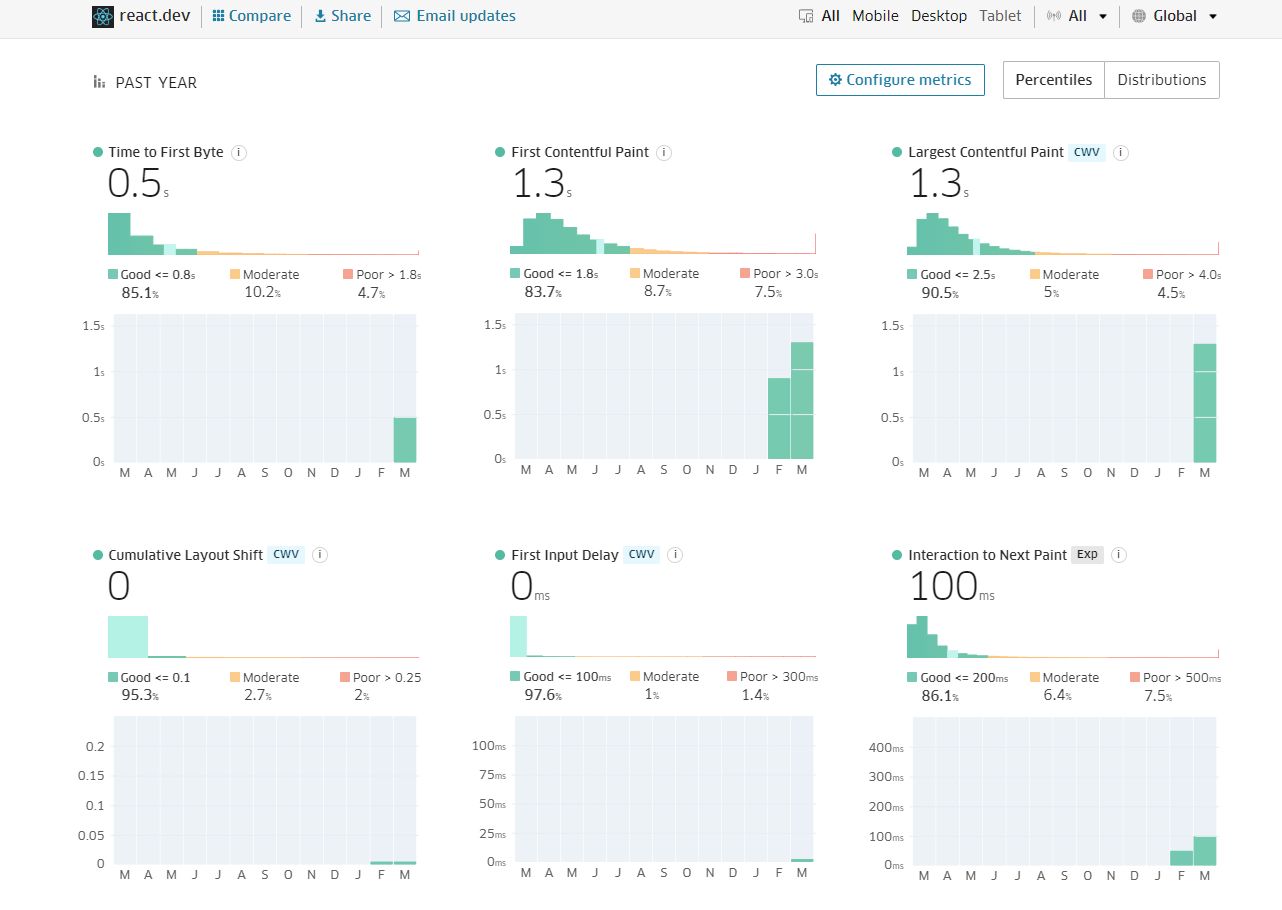The height and width of the screenshot is (910, 1282).
Task: Switch device filter to Mobile
Action: 875,16
